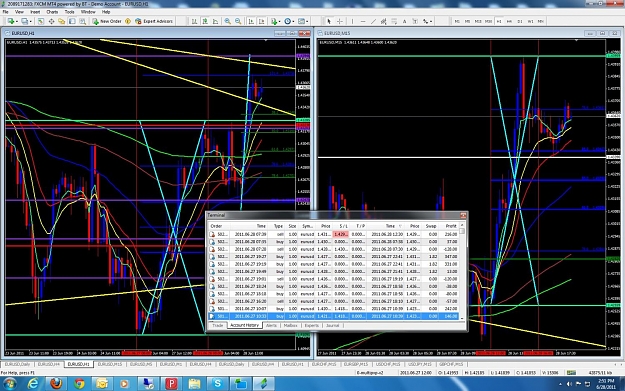Switch timeframe to MN
Screen dimensions: 625x391
click(x=541, y=21)
